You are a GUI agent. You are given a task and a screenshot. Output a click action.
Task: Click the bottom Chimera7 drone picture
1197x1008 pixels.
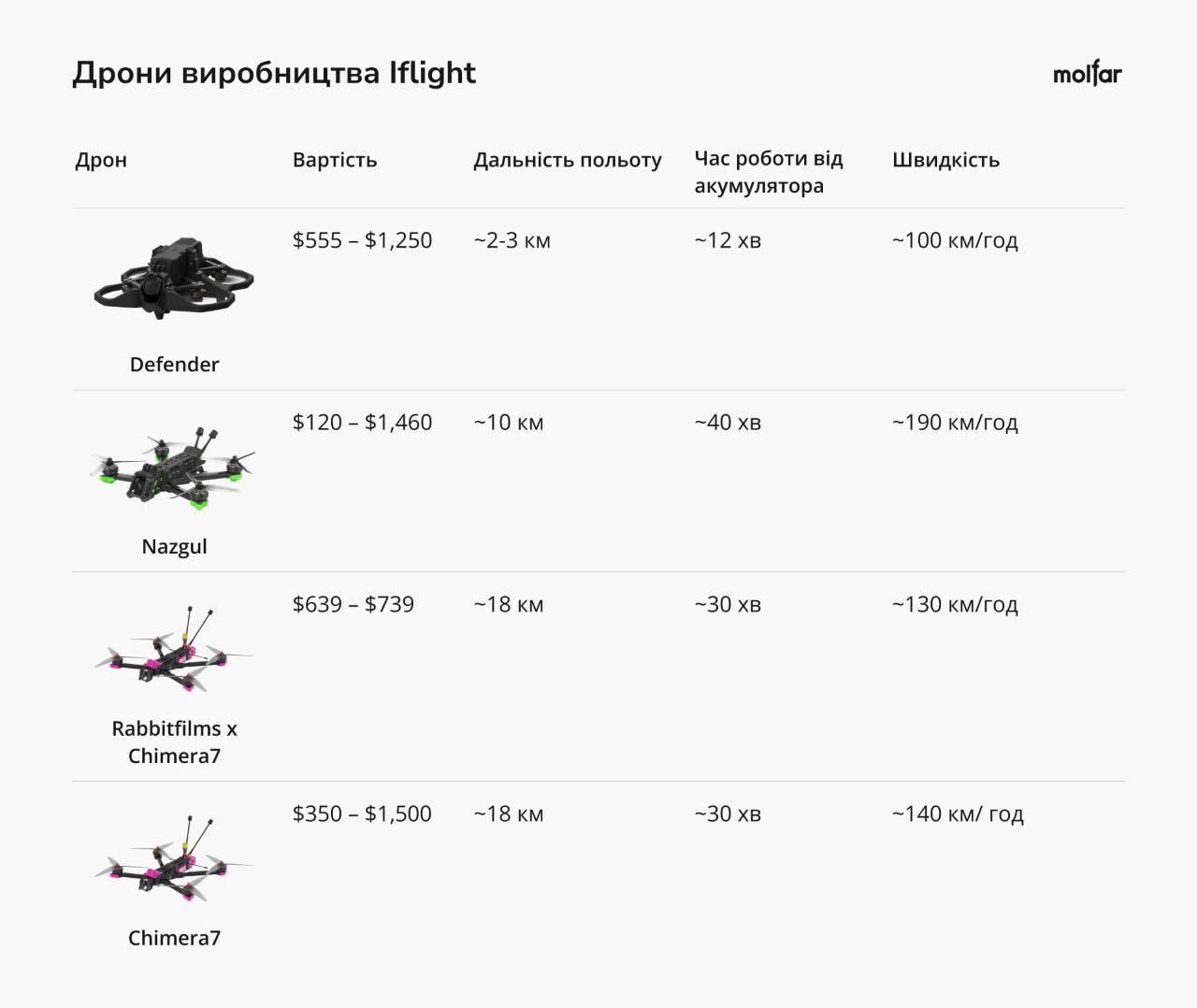click(174, 860)
